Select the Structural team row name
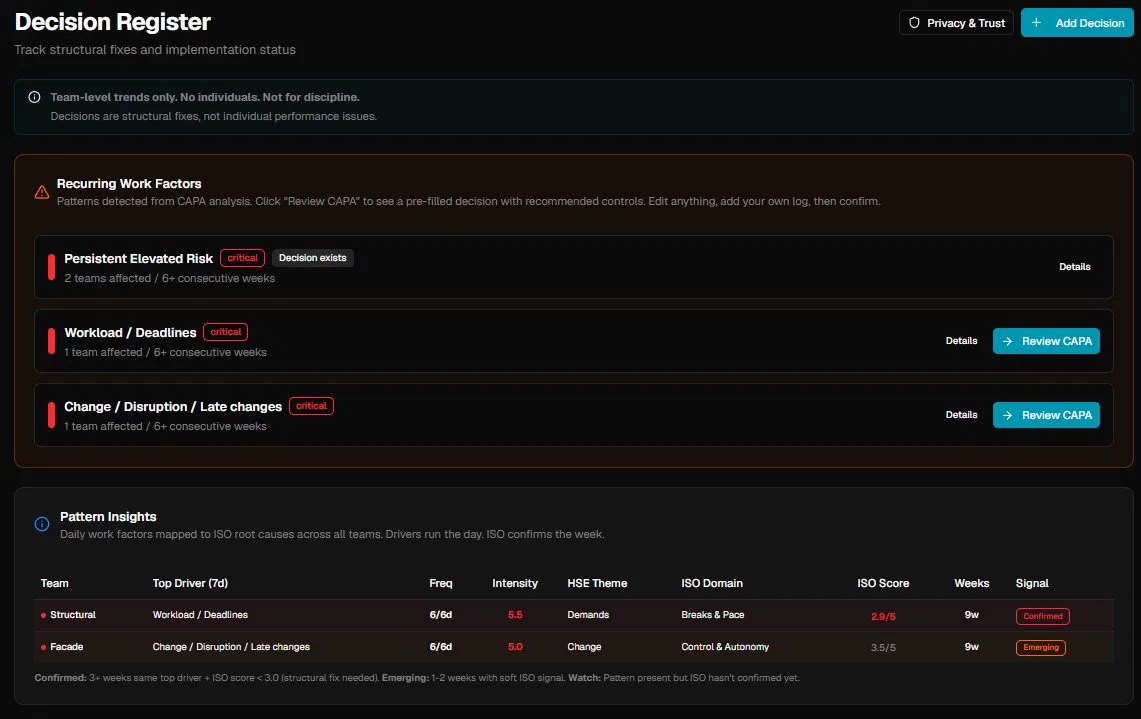The height and width of the screenshot is (719, 1141). tap(73, 616)
